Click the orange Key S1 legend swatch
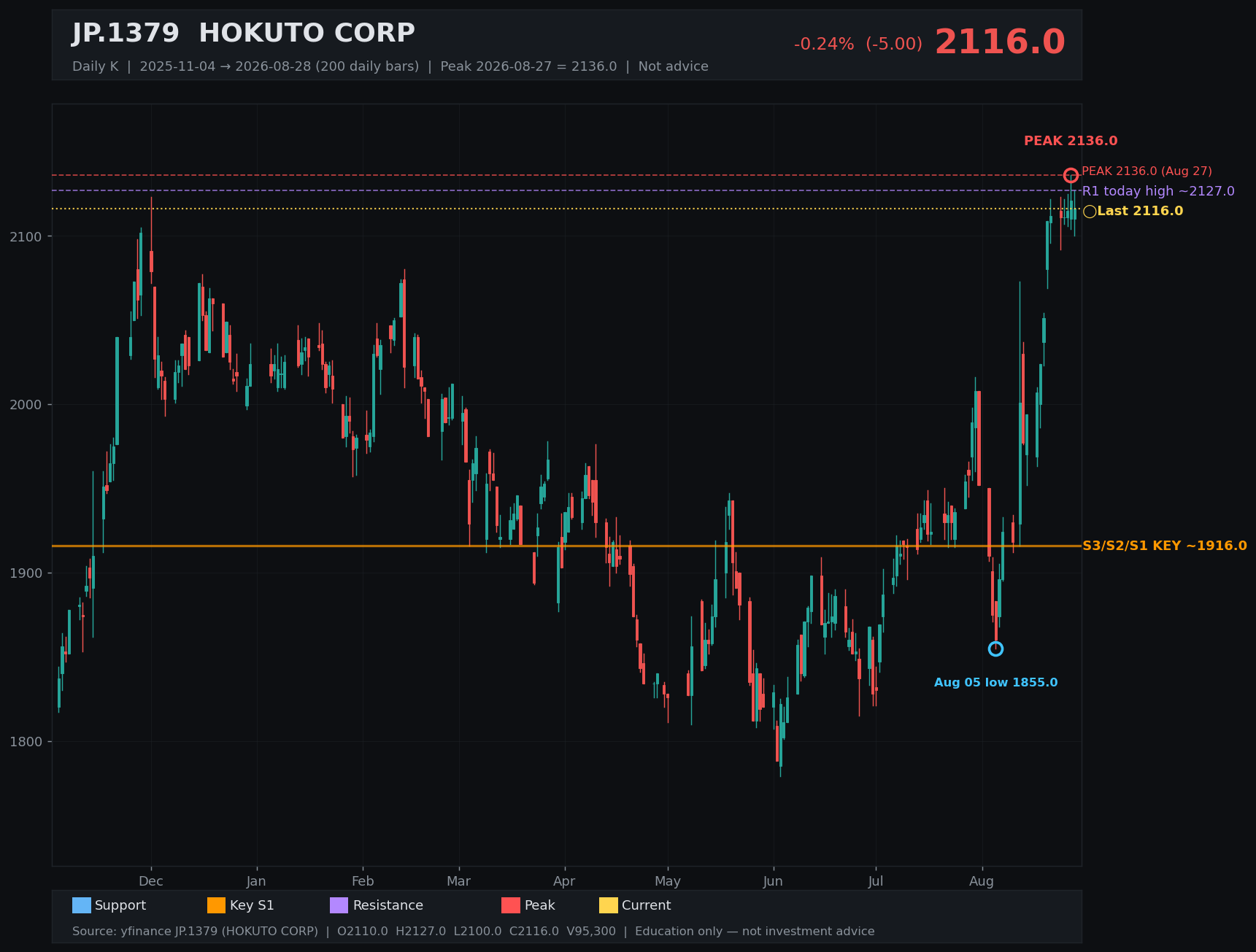Image resolution: width=1256 pixels, height=952 pixels. click(217, 905)
